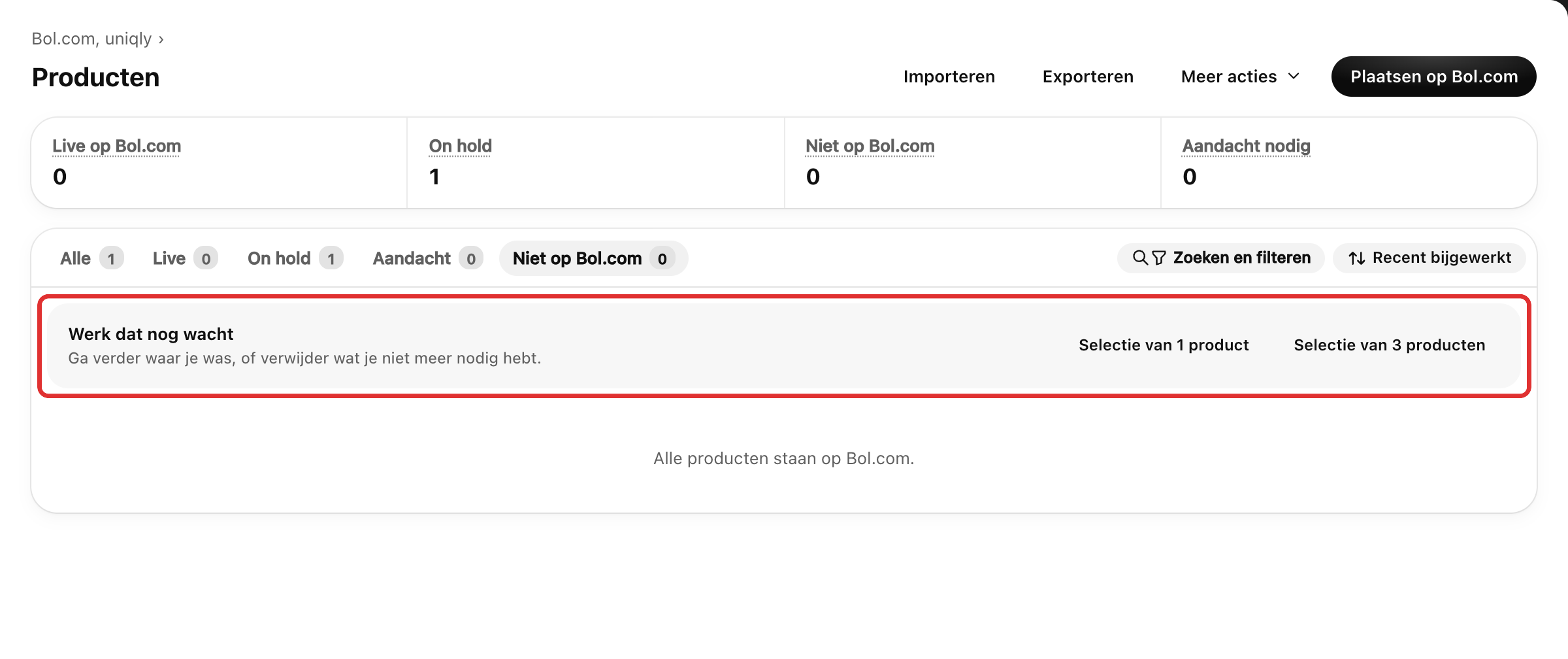Image resolution: width=1568 pixels, height=659 pixels.
Task: Expand the Meer acties chevron
Action: coord(1294,76)
